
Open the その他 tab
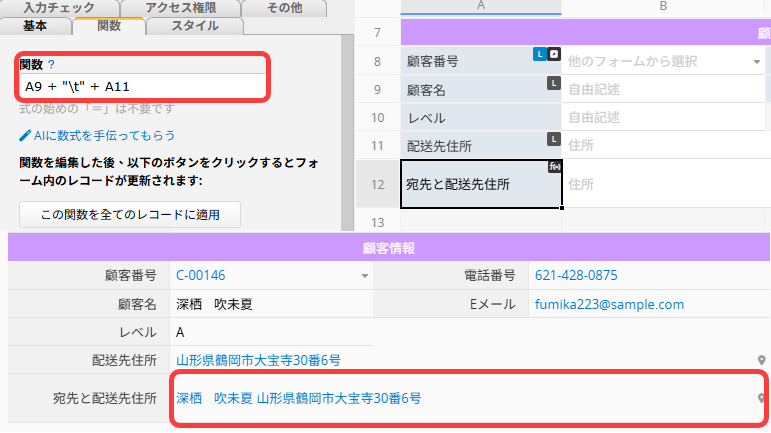[284, 8]
